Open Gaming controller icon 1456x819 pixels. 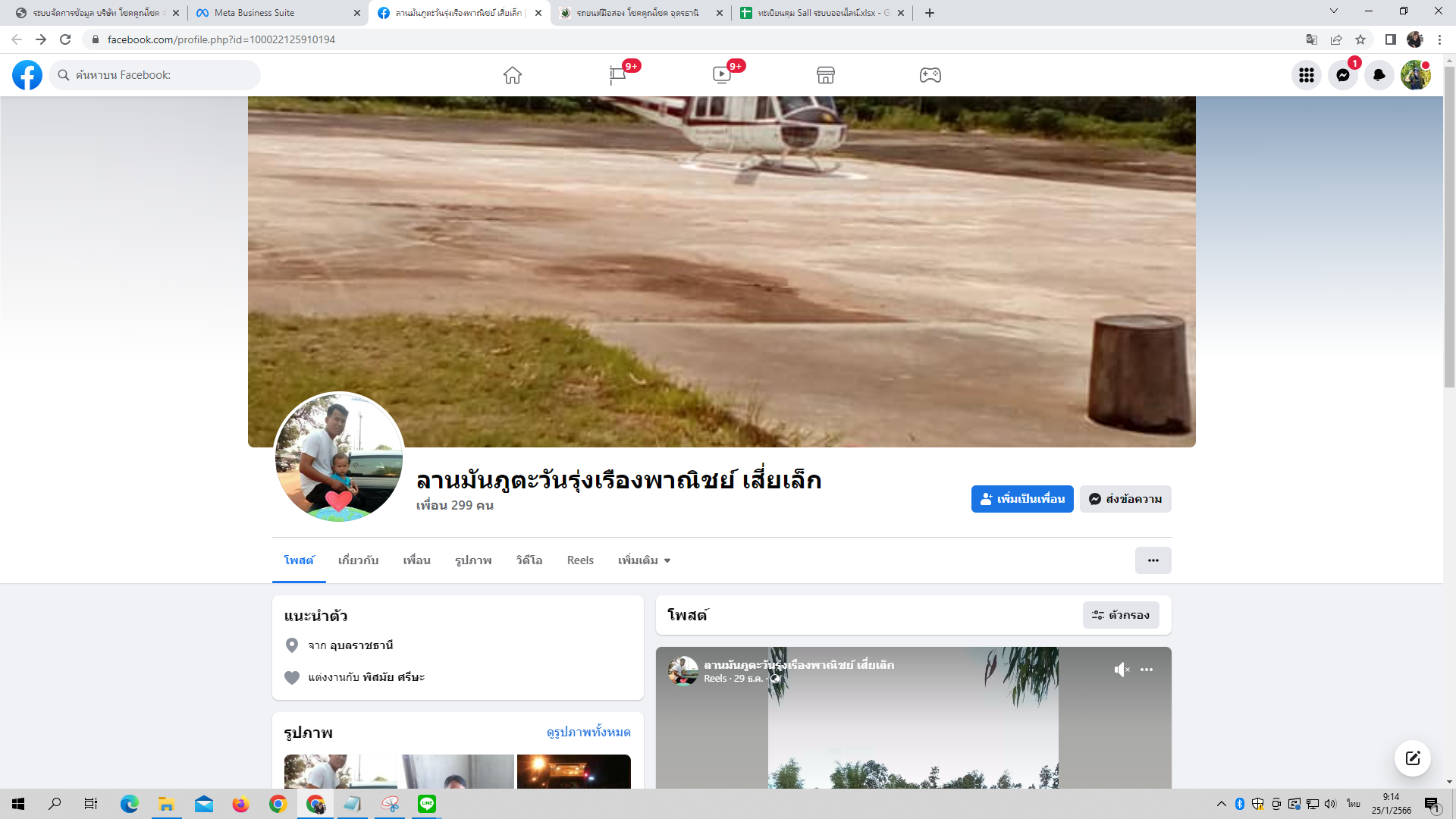[x=930, y=75]
